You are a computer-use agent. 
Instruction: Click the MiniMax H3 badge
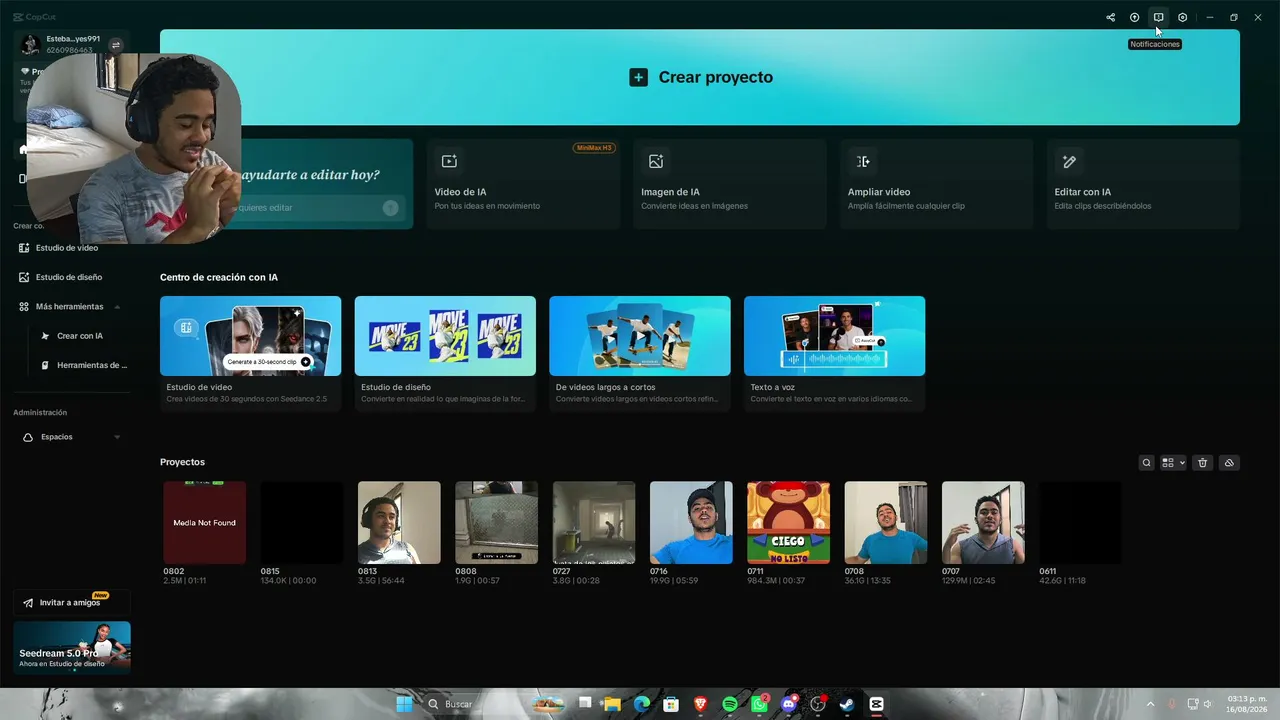click(x=594, y=148)
